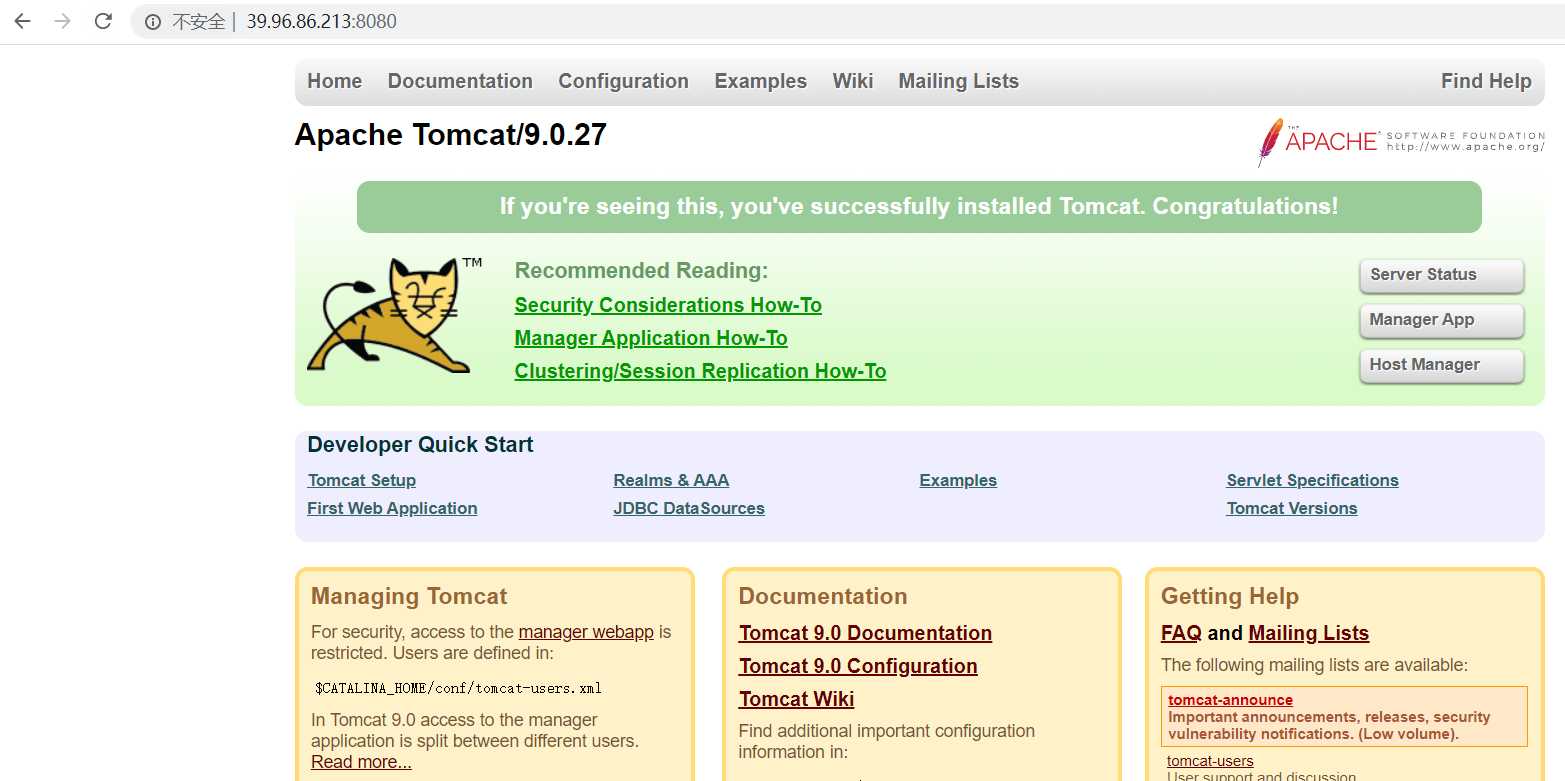Open Find Help in the nav bar

tap(1486, 81)
